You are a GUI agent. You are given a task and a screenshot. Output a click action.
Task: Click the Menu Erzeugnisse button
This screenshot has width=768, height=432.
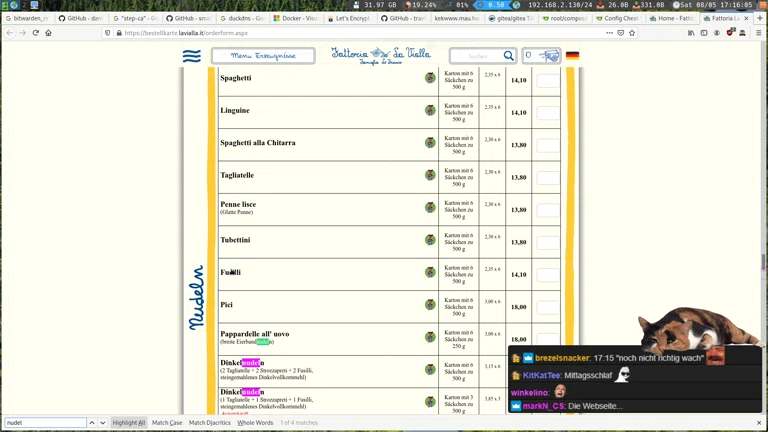[263, 56]
